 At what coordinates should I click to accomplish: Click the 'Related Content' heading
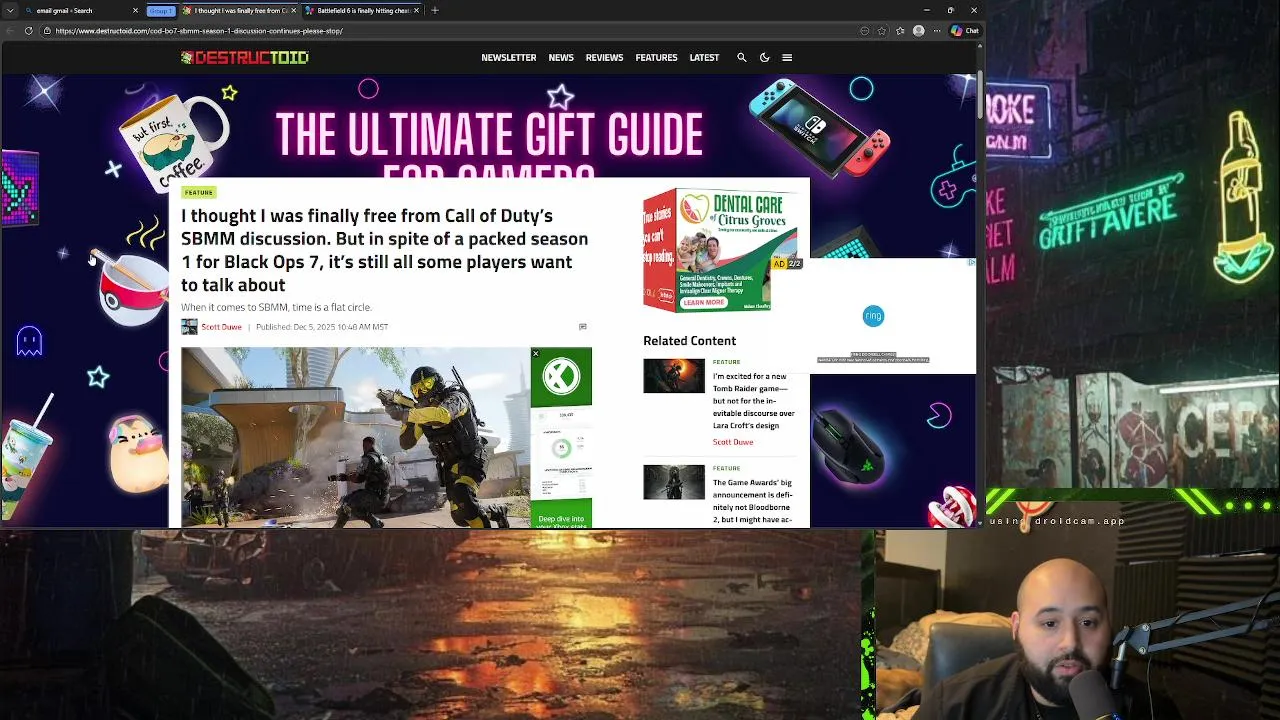689,341
